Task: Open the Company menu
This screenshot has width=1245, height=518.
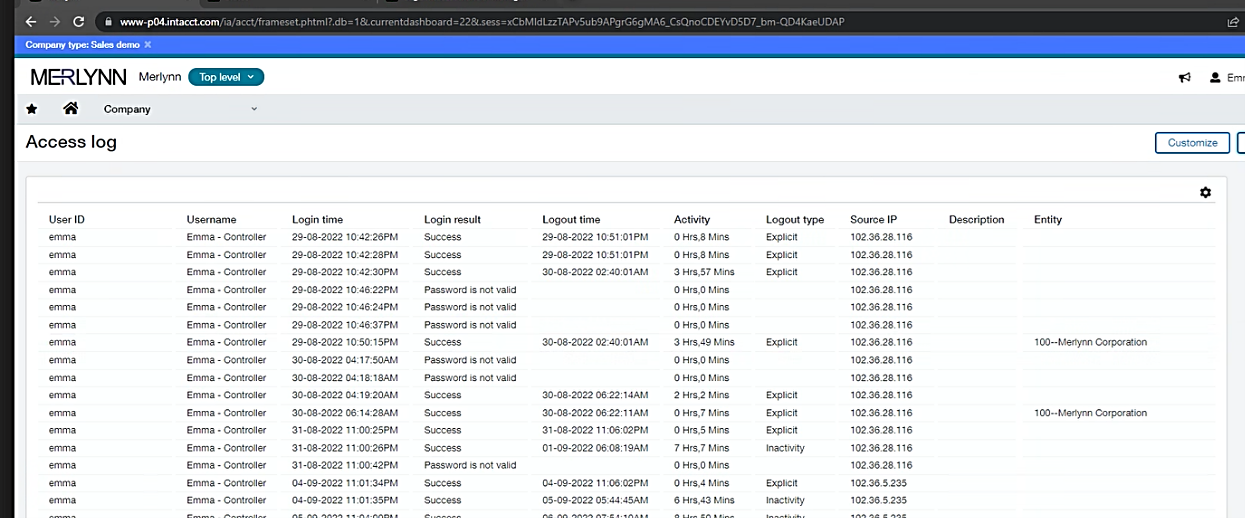Action: tap(127, 109)
